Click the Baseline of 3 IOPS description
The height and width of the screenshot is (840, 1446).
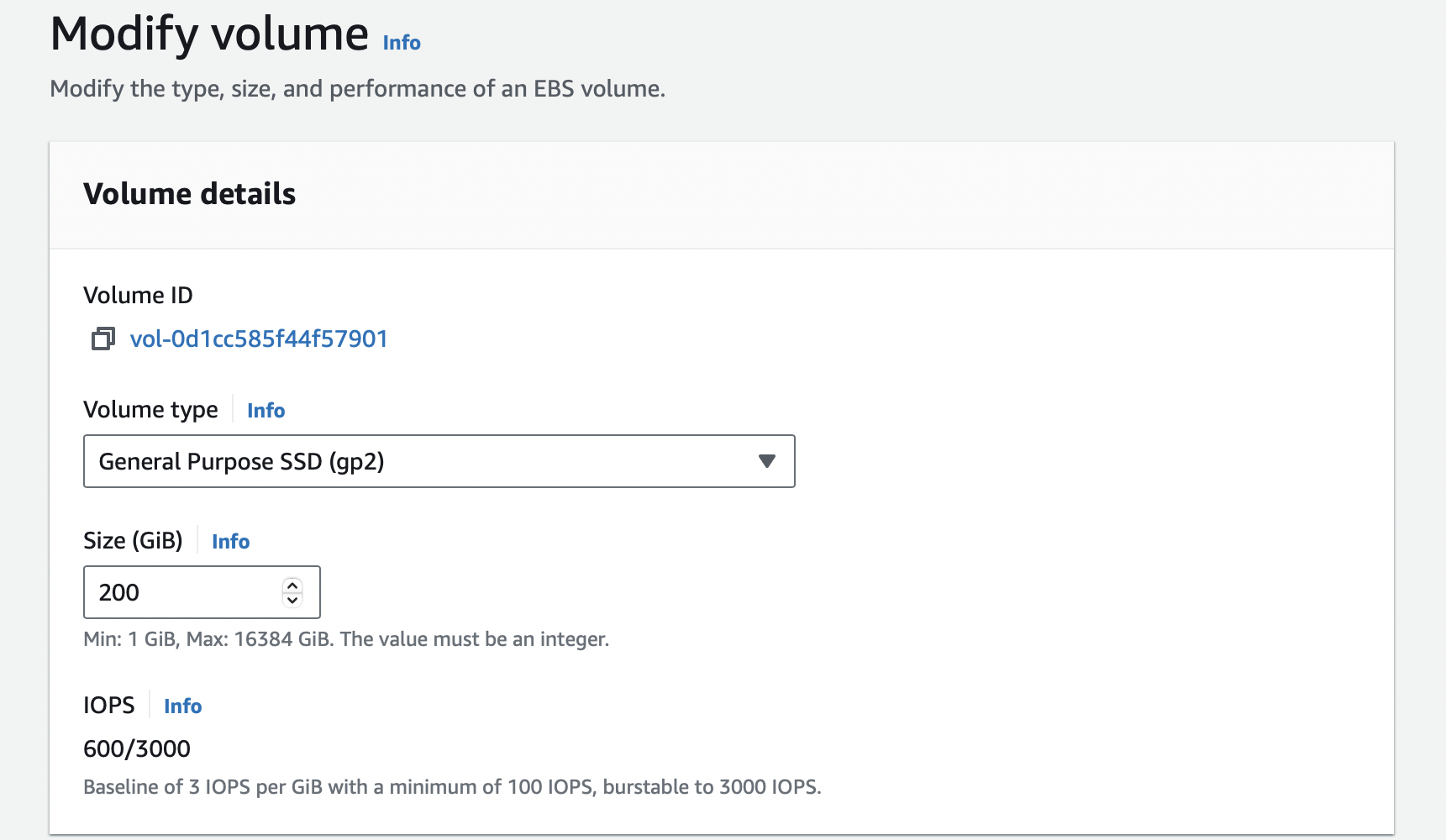point(451,788)
